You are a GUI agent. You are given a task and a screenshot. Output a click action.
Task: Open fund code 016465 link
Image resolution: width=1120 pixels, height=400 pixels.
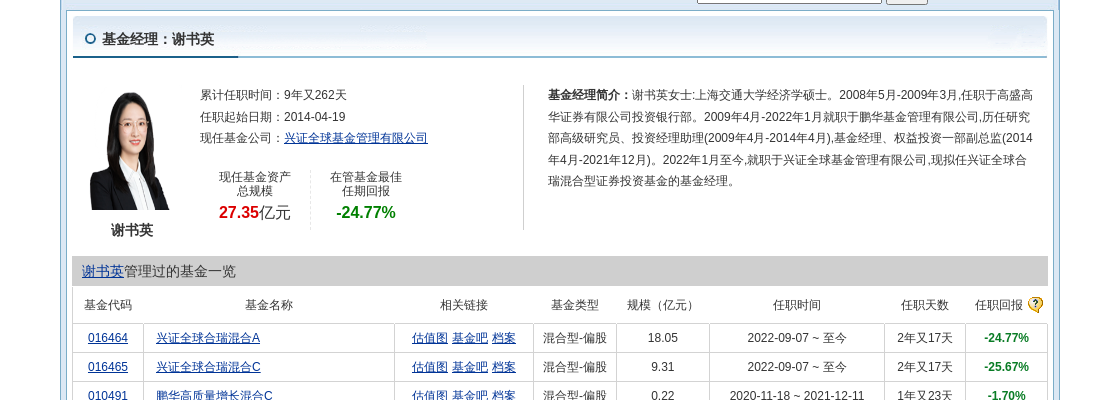(x=108, y=367)
